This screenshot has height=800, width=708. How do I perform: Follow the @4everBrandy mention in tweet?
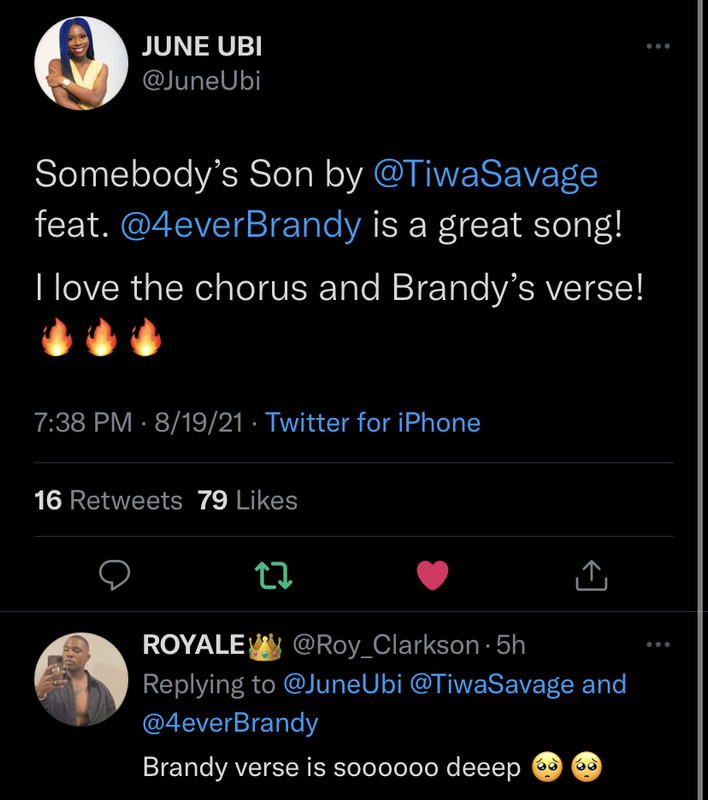(x=241, y=225)
